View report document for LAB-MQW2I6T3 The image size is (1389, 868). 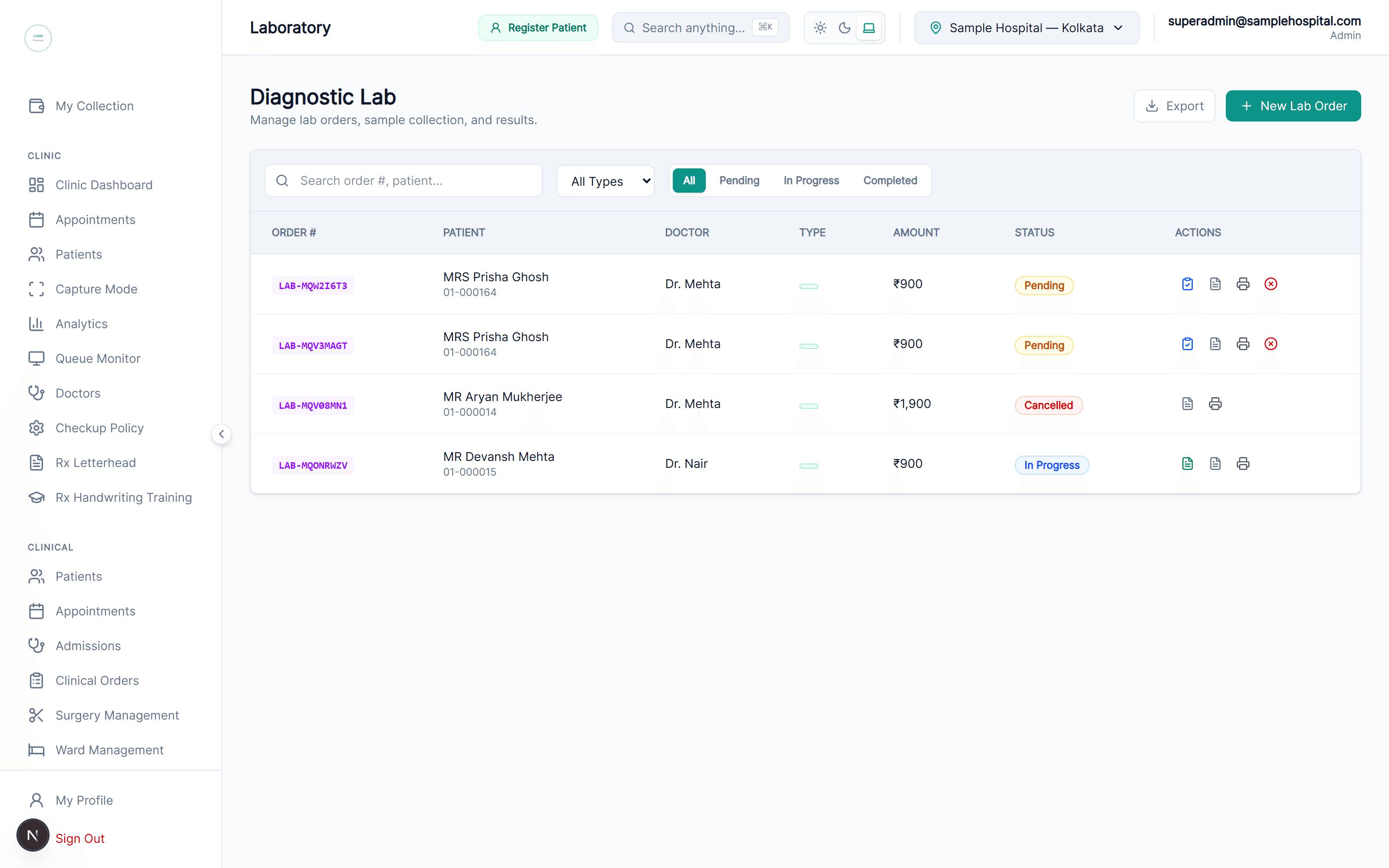click(x=1215, y=284)
